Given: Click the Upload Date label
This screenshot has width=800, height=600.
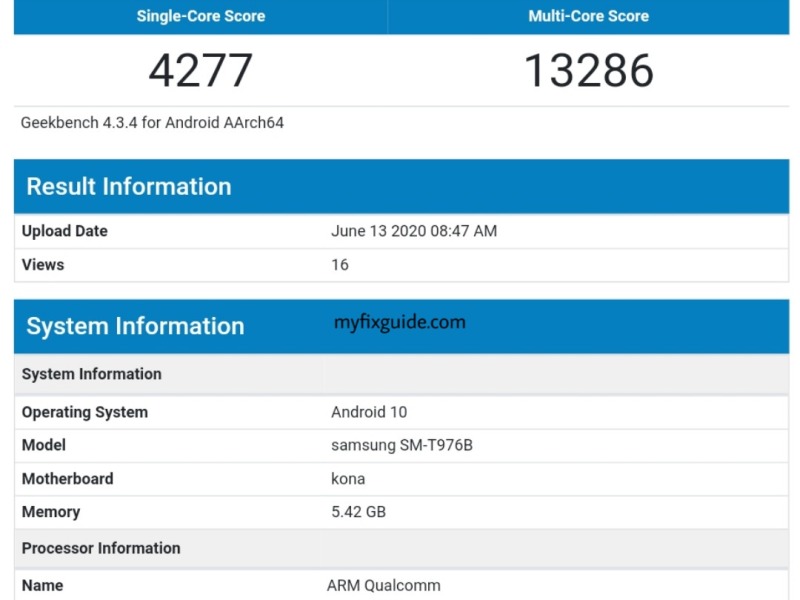Looking at the screenshot, I should coord(64,231).
